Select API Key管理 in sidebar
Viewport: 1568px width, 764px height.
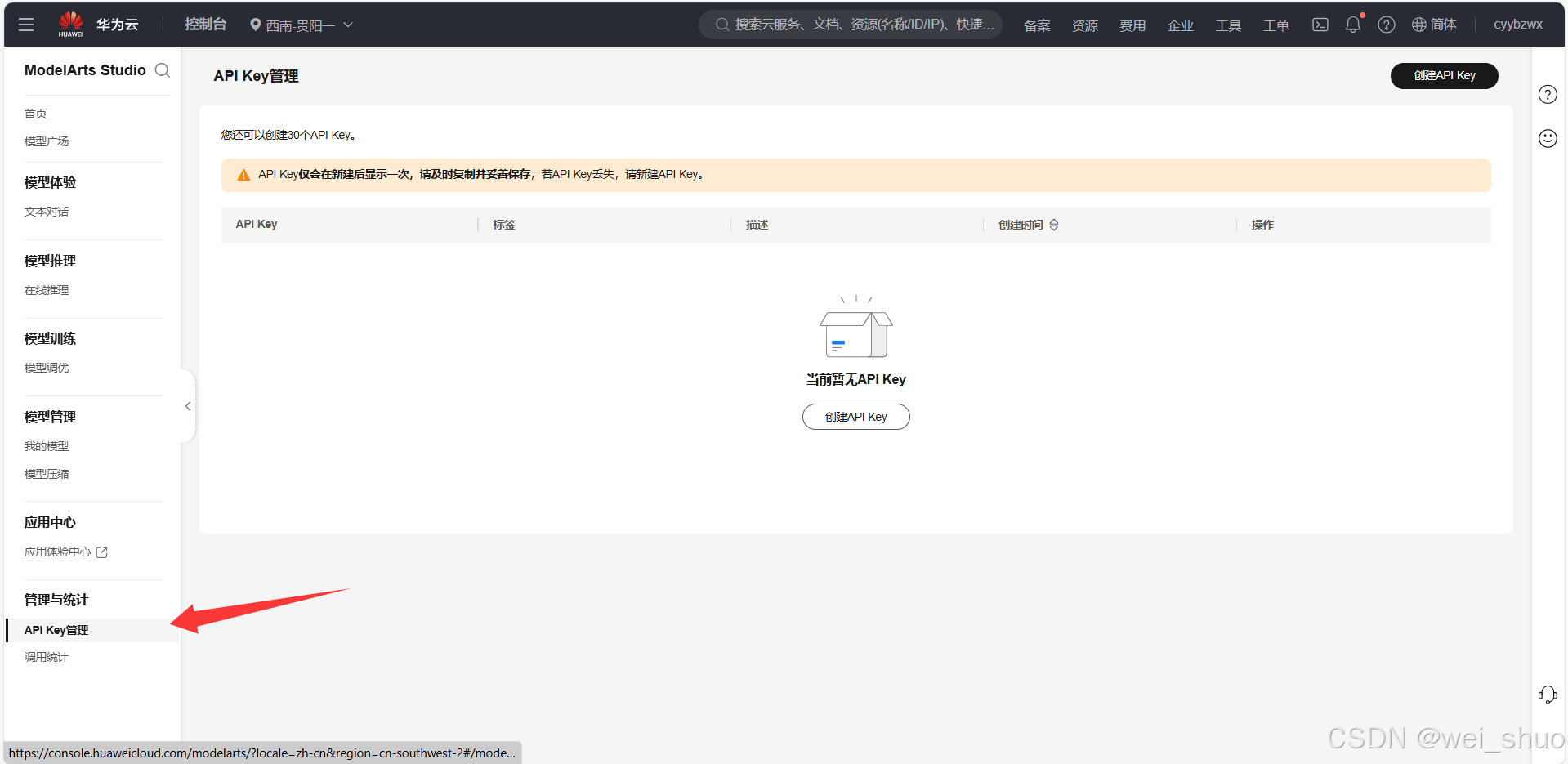(92, 630)
